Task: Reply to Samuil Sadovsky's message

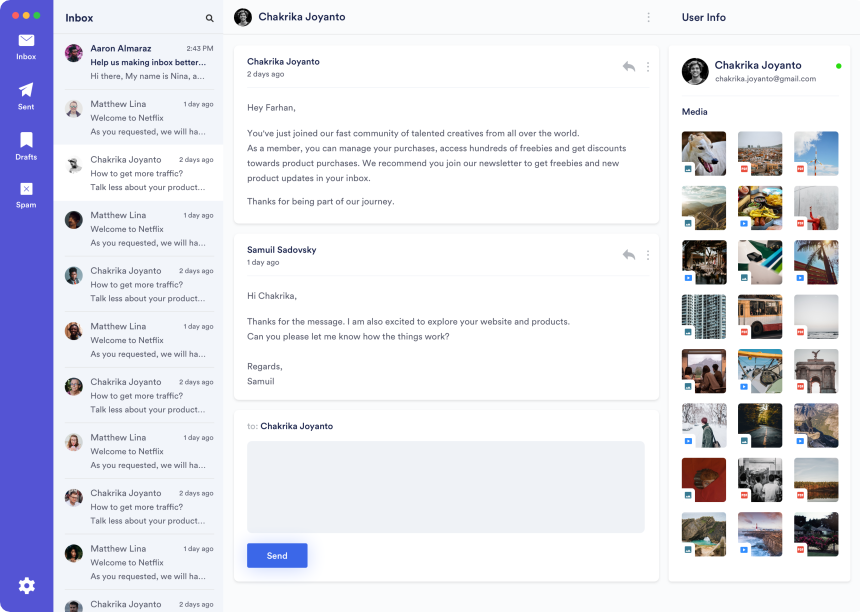Action: coord(628,255)
